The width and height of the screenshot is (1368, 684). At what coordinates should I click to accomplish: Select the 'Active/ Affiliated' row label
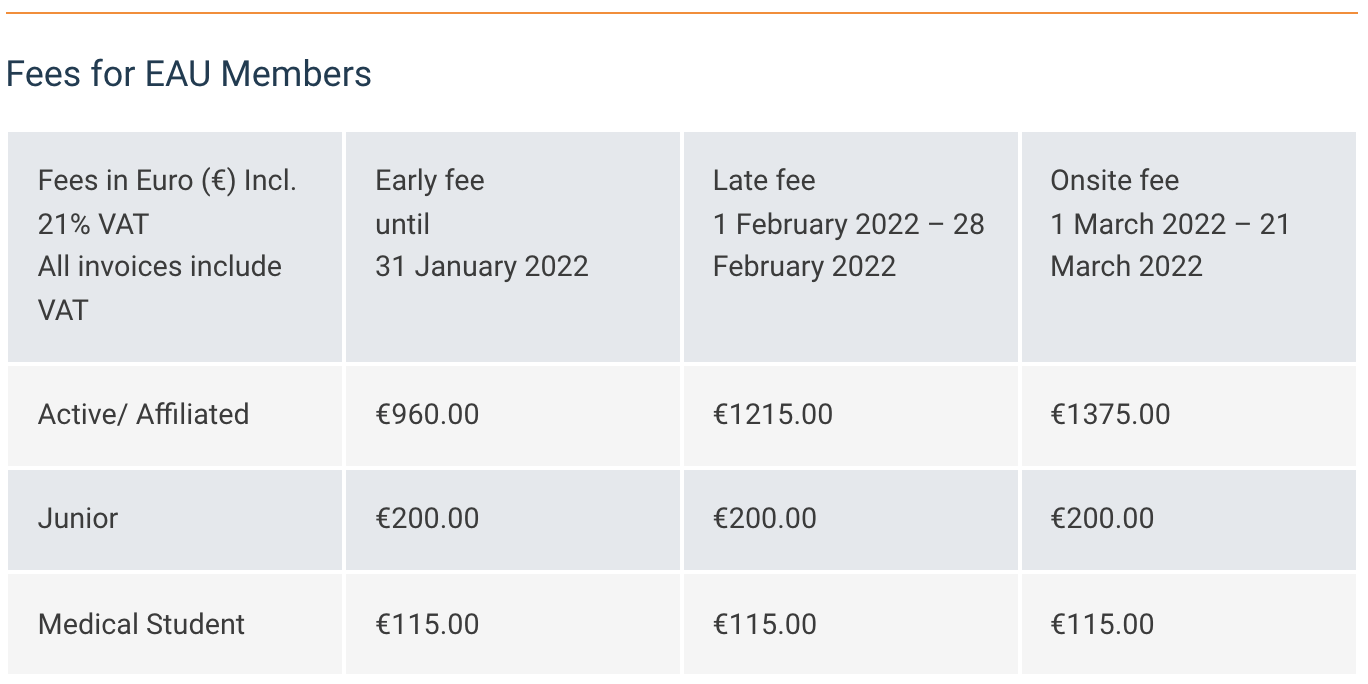pyautogui.click(x=143, y=414)
